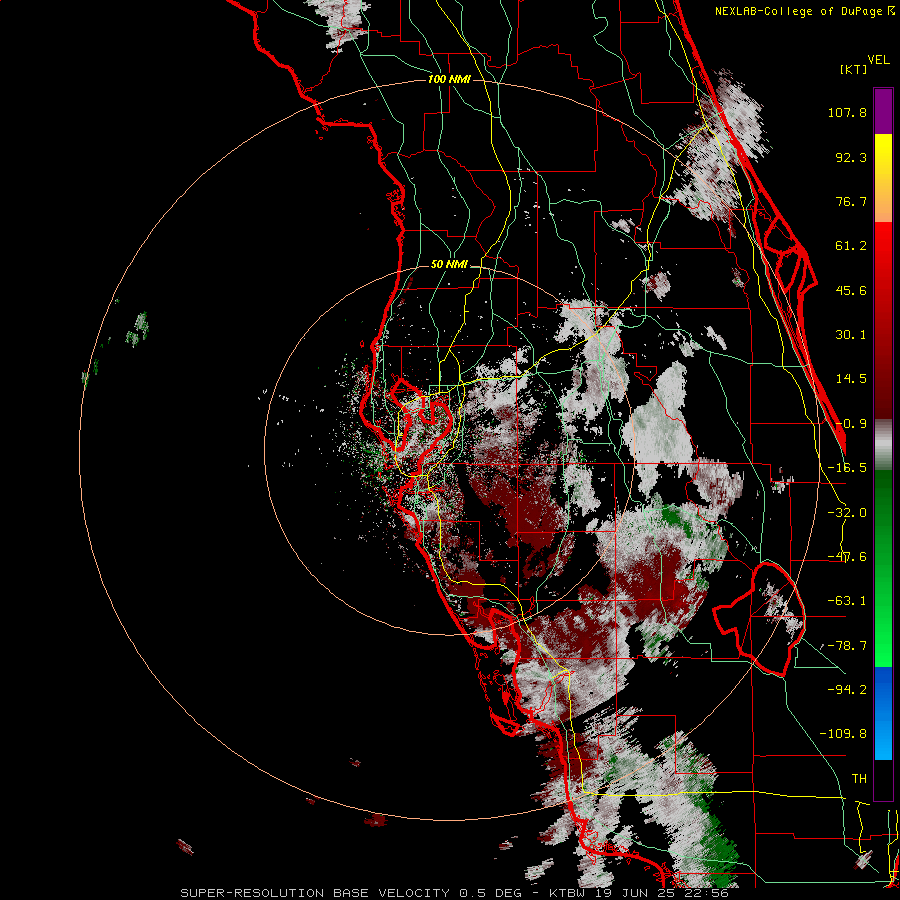Click the purple segment of velocity color bar
This screenshot has width=900, height=900.
[883, 111]
